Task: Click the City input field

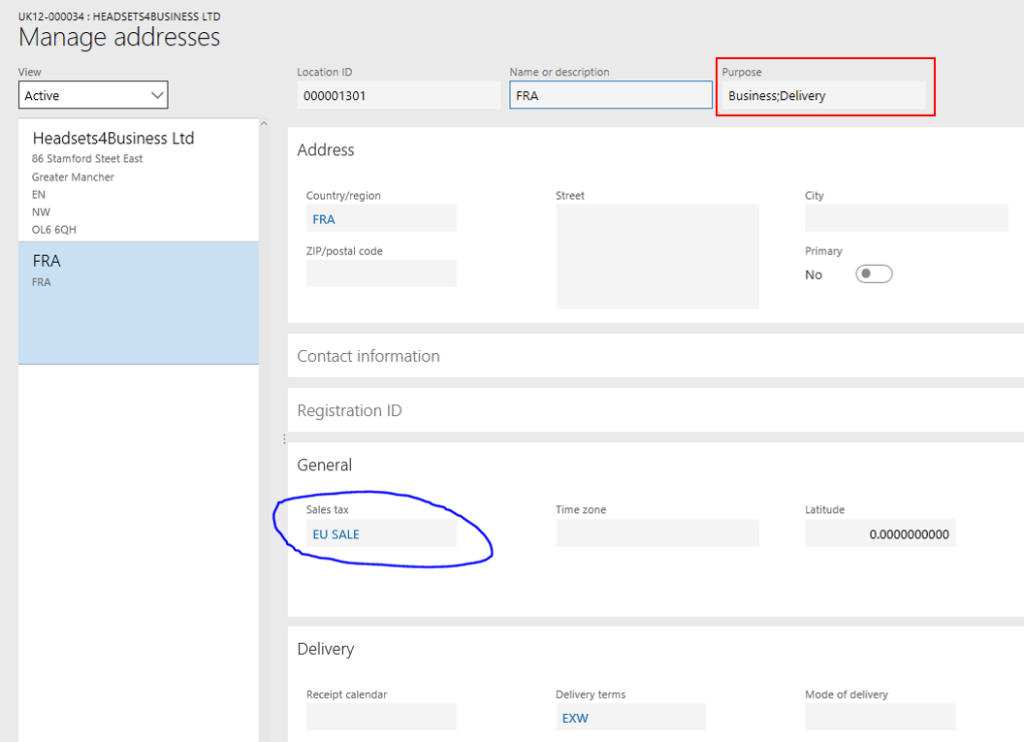Action: 906,218
